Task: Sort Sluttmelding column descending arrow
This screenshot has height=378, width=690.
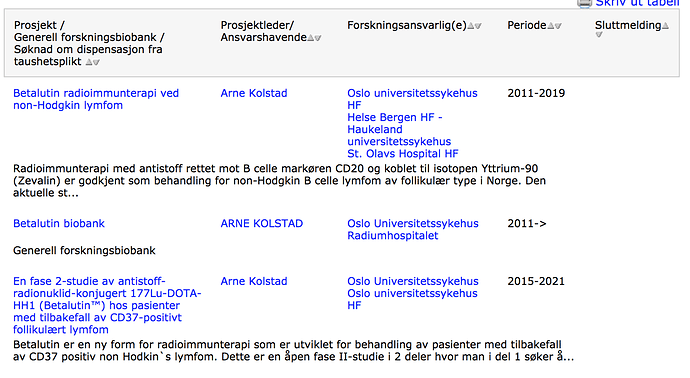Action: click(598, 35)
